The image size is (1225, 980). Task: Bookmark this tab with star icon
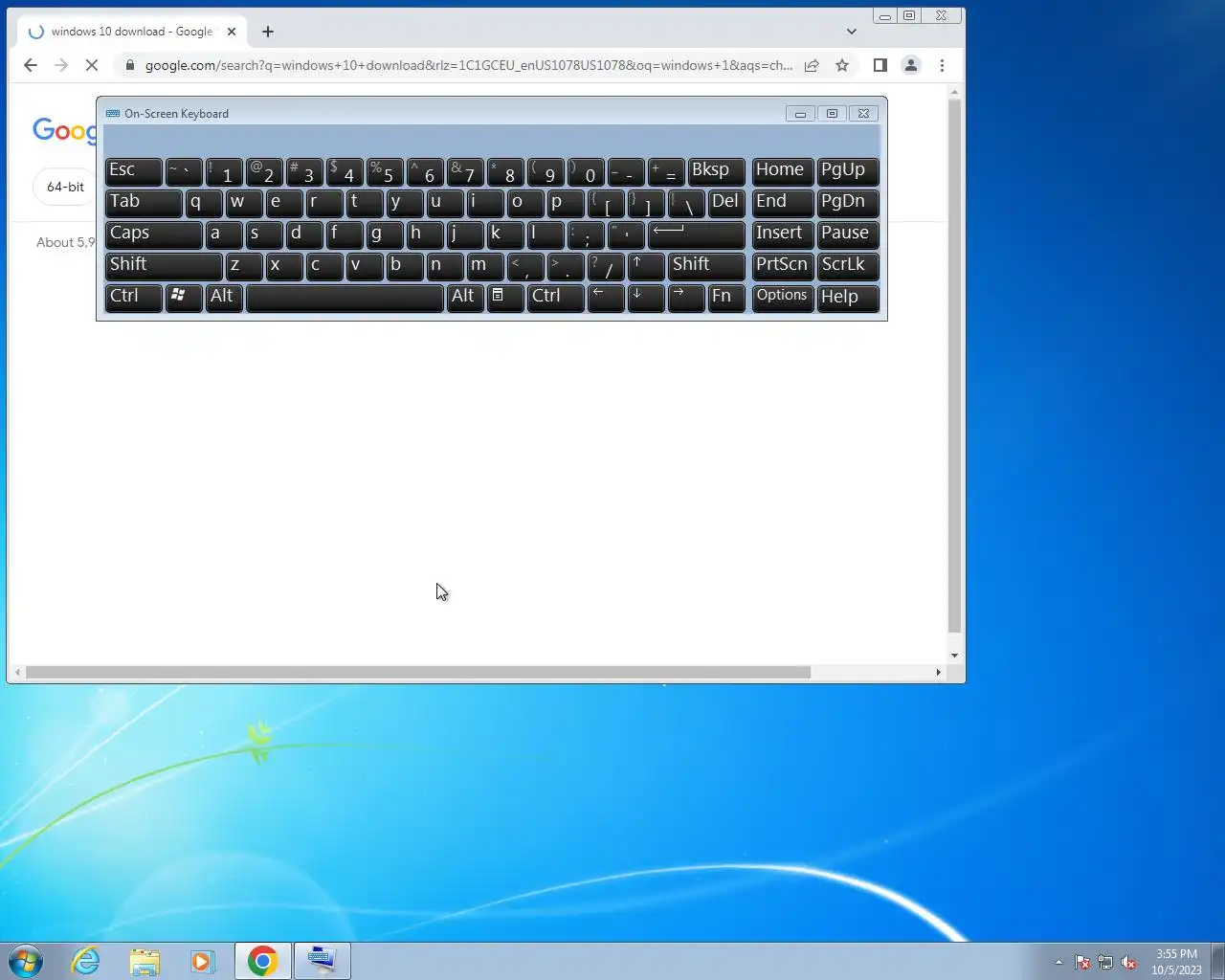pos(842,65)
